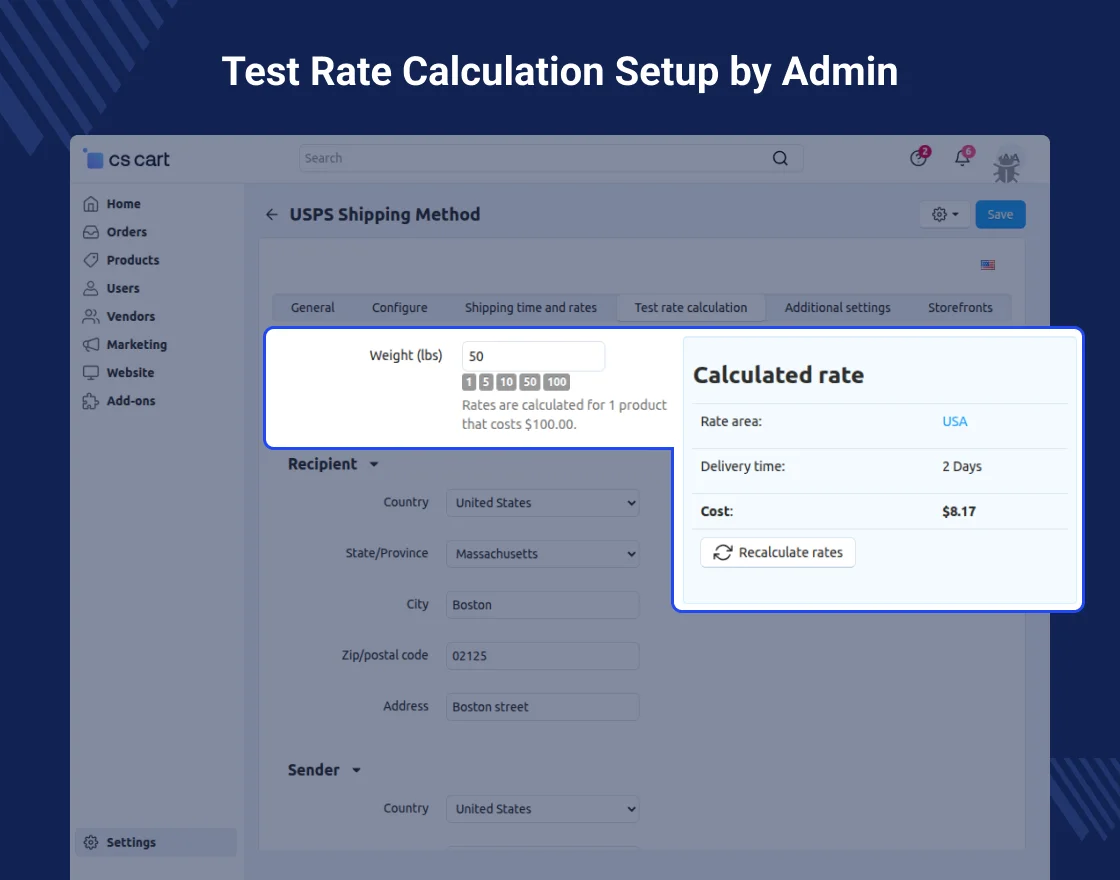
Task: Click the back arrow beside USPS Shipping Method
Action: [x=272, y=215]
